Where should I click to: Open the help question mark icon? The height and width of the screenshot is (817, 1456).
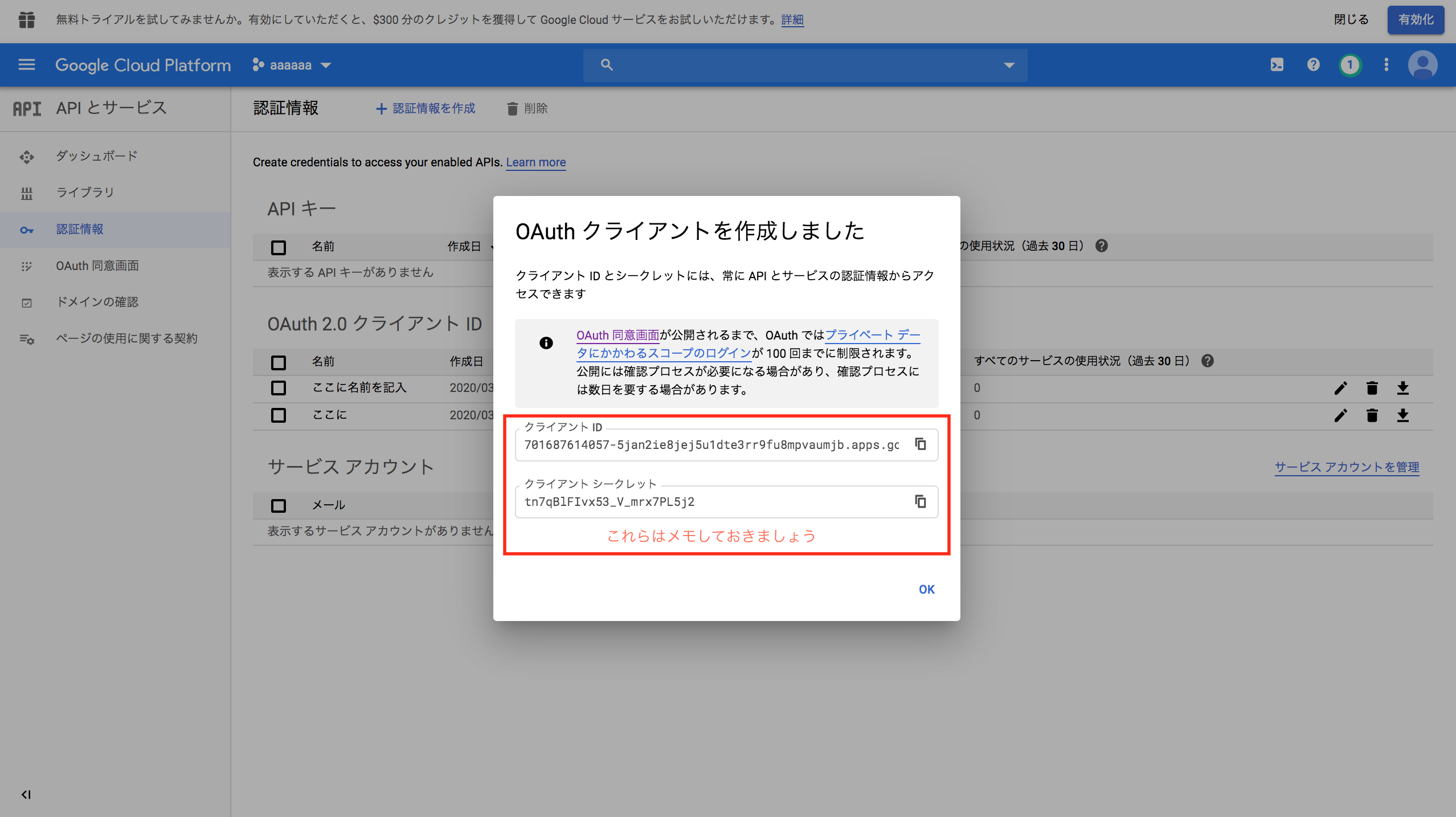[x=1313, y=65]
